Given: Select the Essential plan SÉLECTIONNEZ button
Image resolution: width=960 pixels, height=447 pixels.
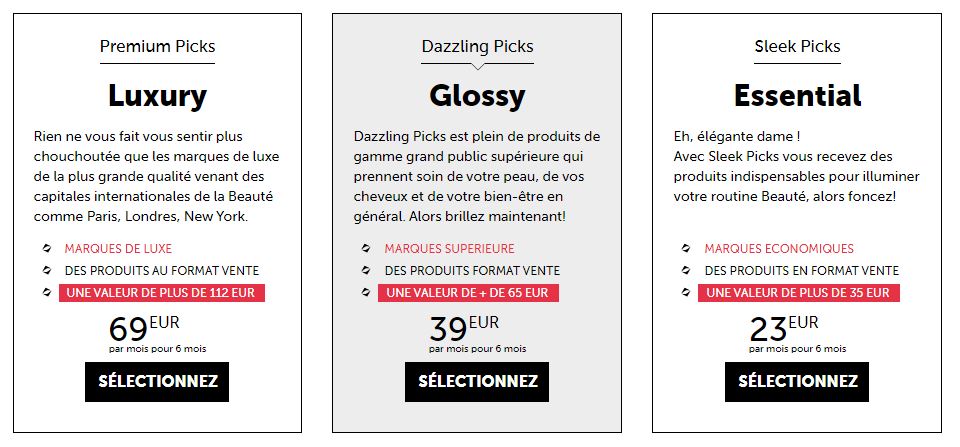Looking at the screenshot, I should click(797, 381).
